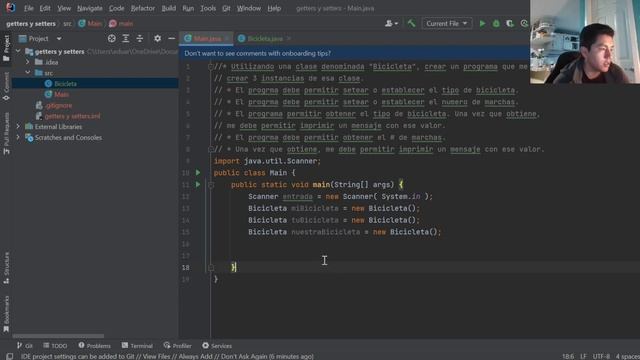Run the current file with green play button
Viewport: 640px width, 360px height.
[x=482, y=24]
